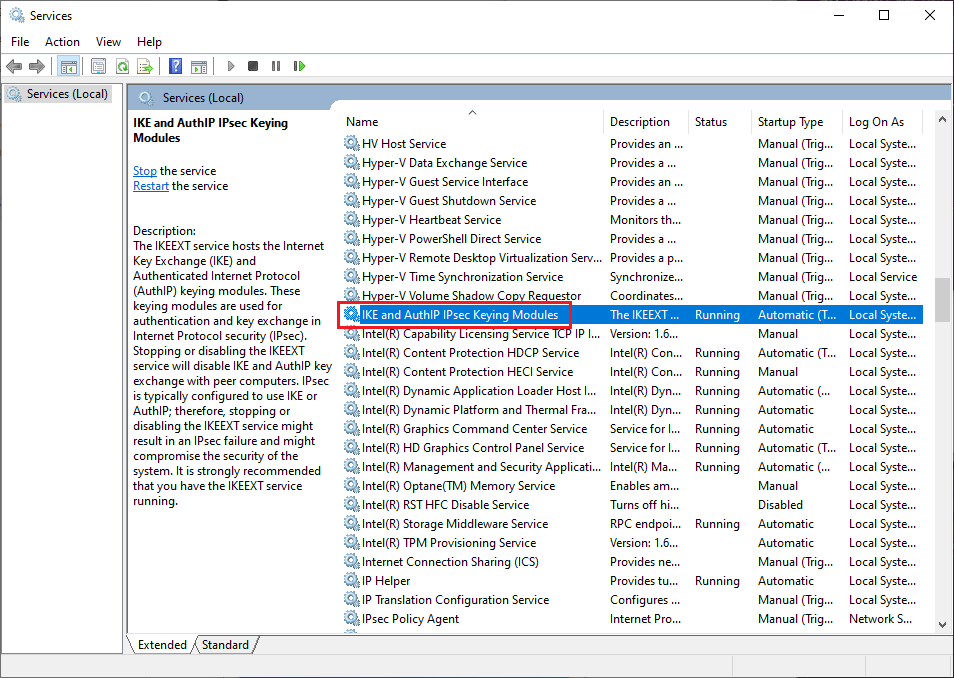Click the blue Help toolbar icon
The image size is (954, 678).
[x=175, y=66]
